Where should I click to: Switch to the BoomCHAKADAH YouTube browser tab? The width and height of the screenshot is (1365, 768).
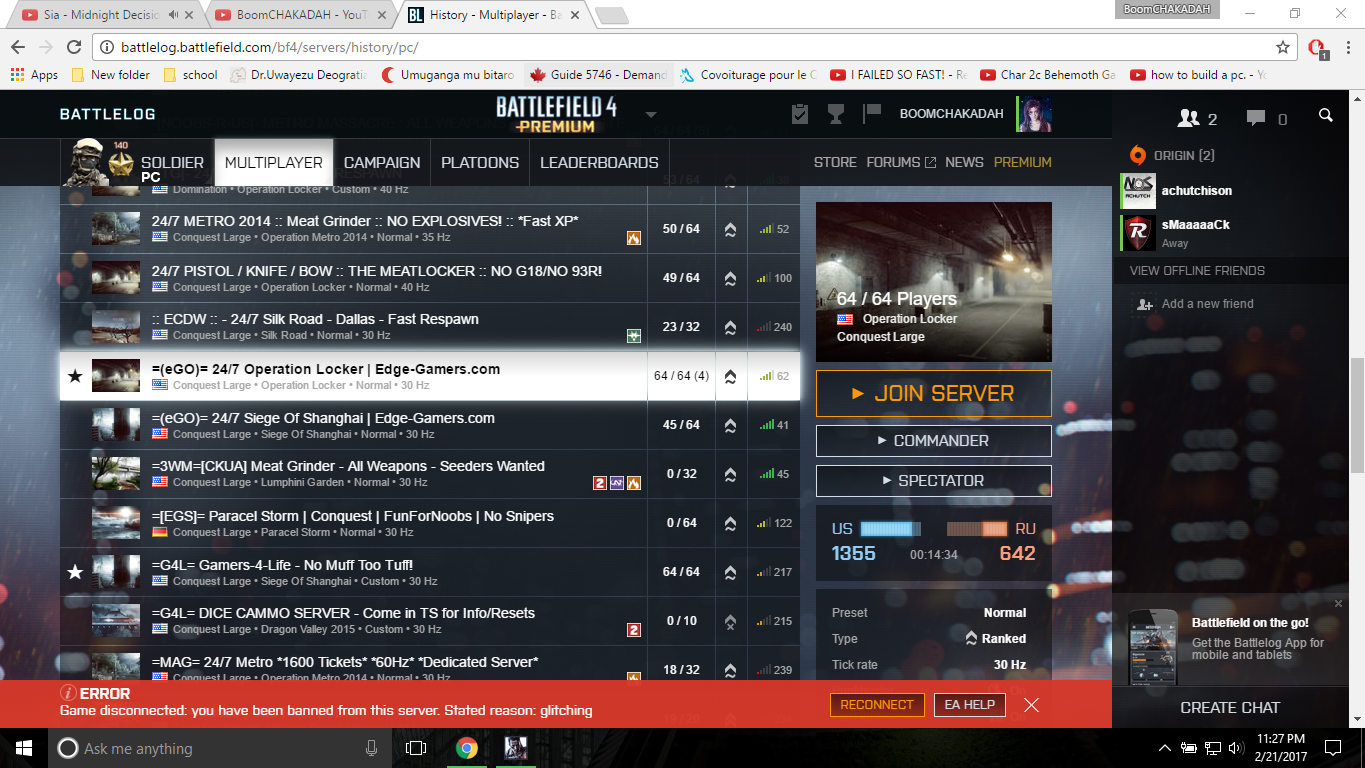300,15
